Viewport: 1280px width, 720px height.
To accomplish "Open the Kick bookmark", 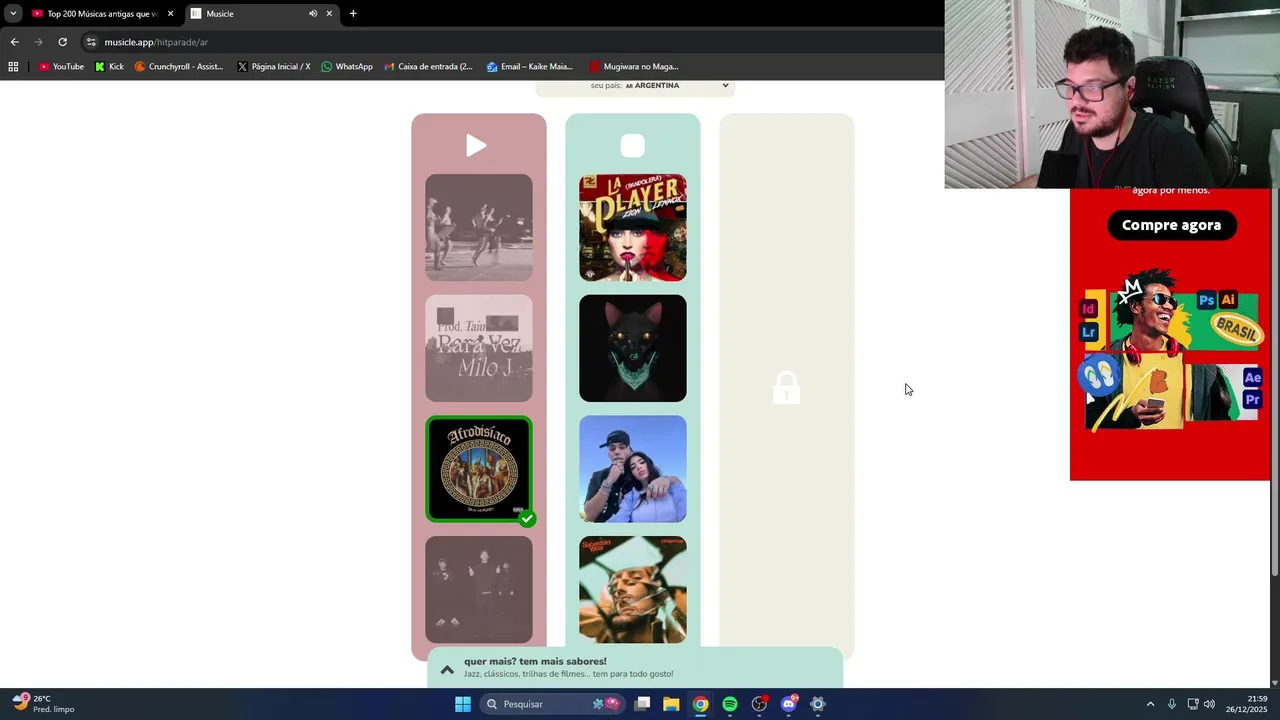I will [x=109, y=67].
